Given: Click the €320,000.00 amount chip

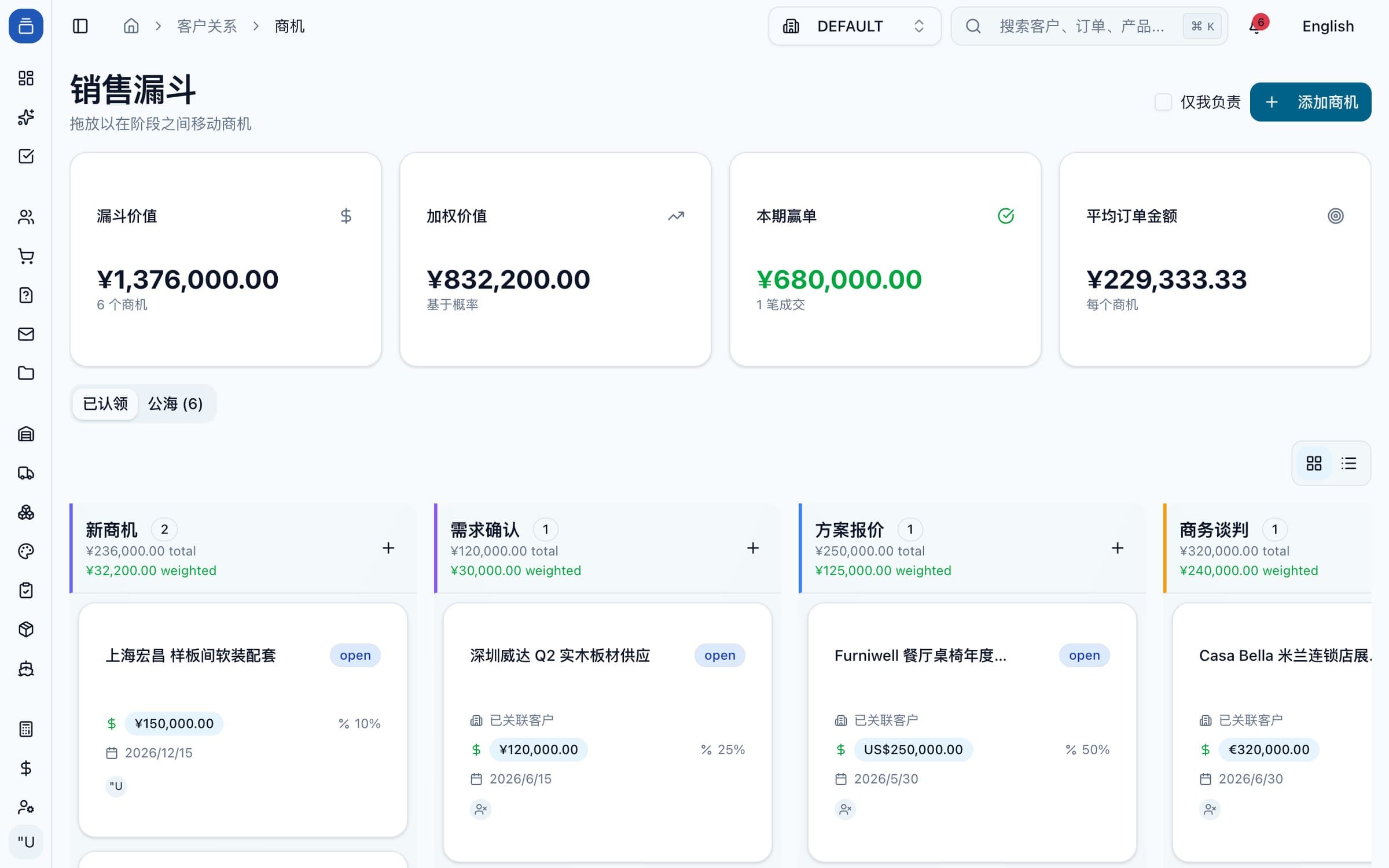Looking at the screenshot, I should [x=1269, y=749].
